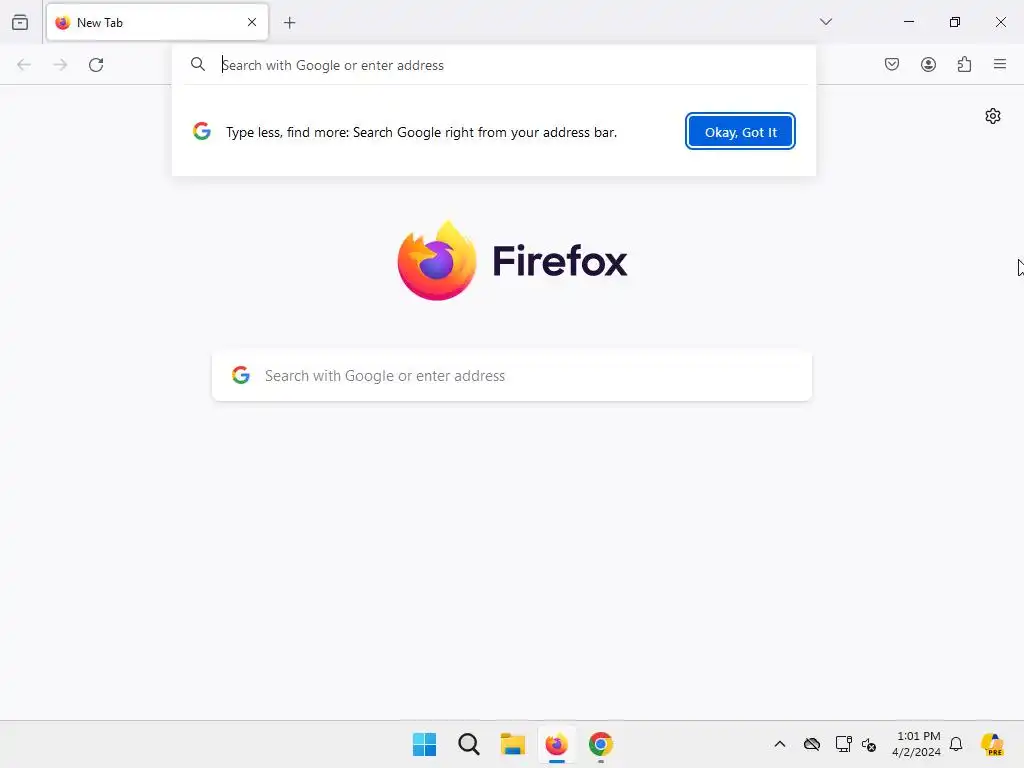1024x768 pixels.
Task: Click the cloud sync tray icon
Action: (x=812, y=744)
